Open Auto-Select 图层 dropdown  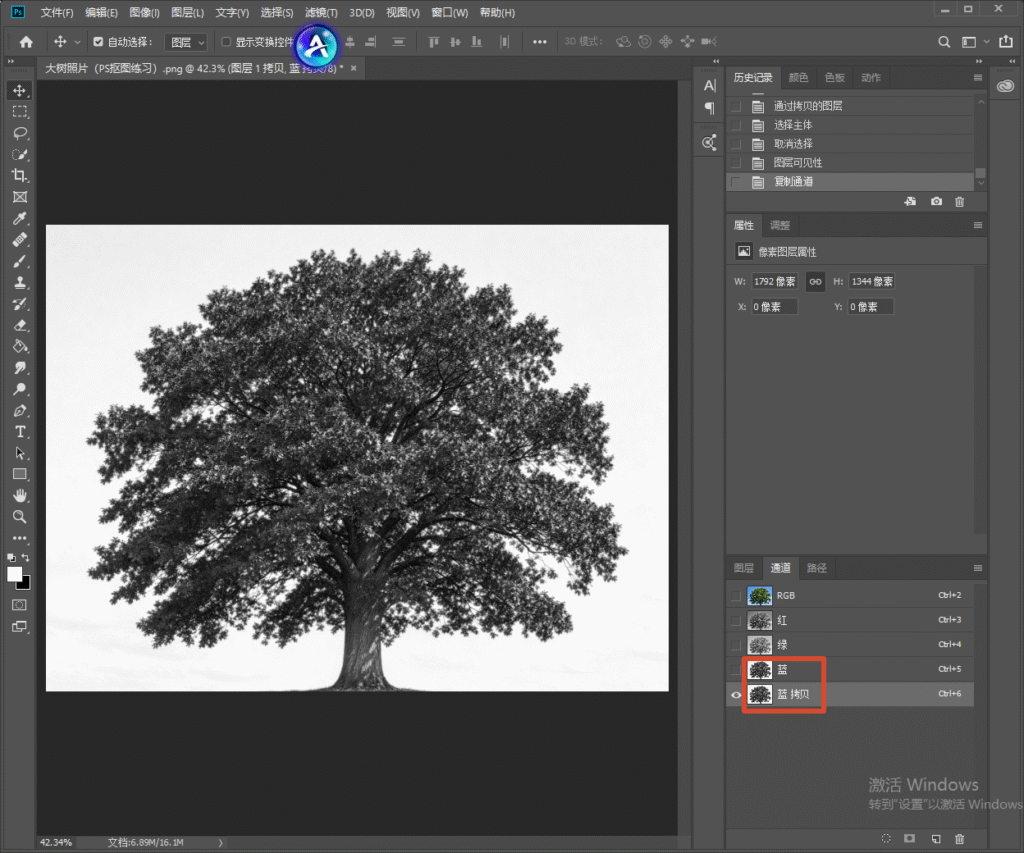[x=186, y=42]
